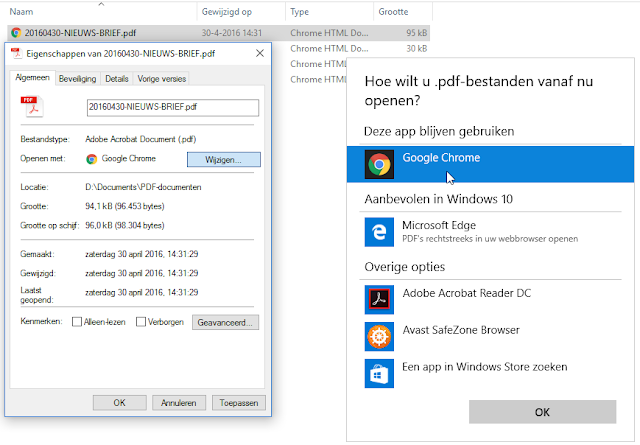Confirm app choice with OK button

pos(542,412)
